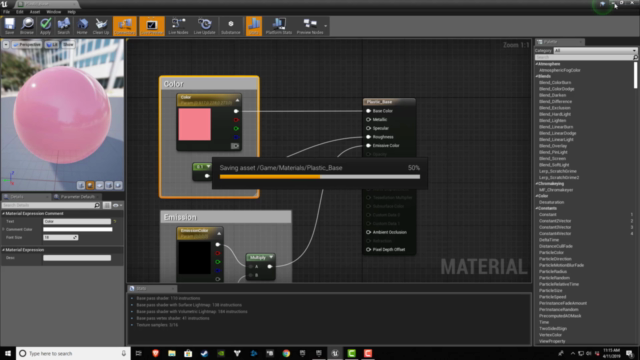Open the Multiply node dropdown arrow

click(x=271, y=257)
